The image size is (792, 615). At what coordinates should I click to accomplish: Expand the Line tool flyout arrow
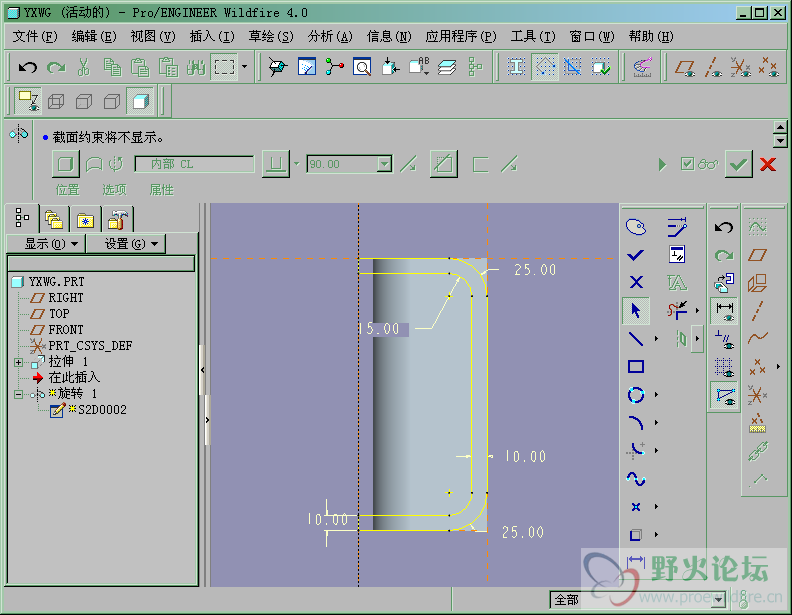657,339
